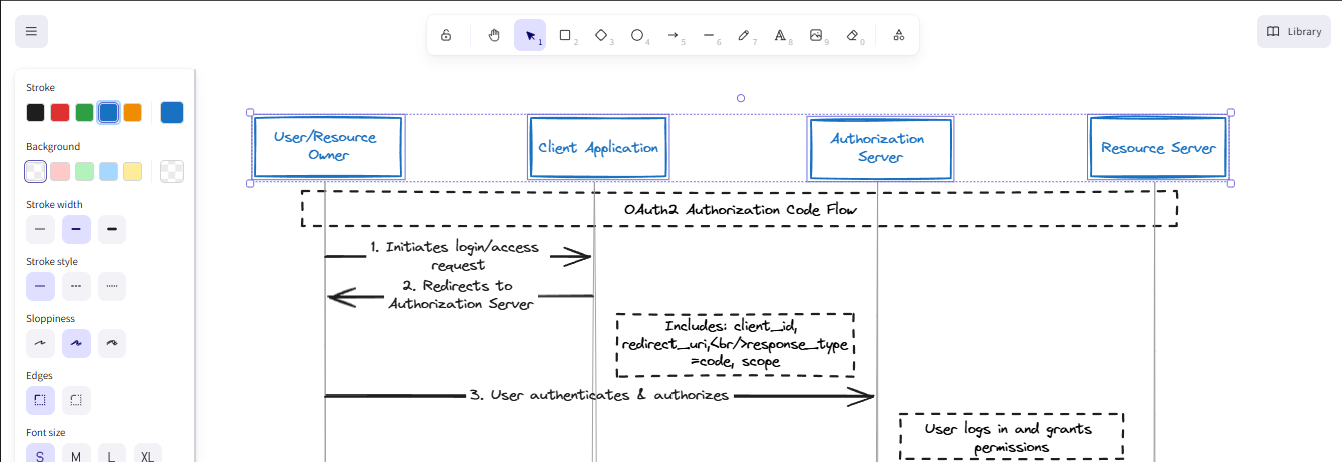This screenshot has width=1342, height=462.
Task: Choose orange stroke color
Action: point(132,113)
